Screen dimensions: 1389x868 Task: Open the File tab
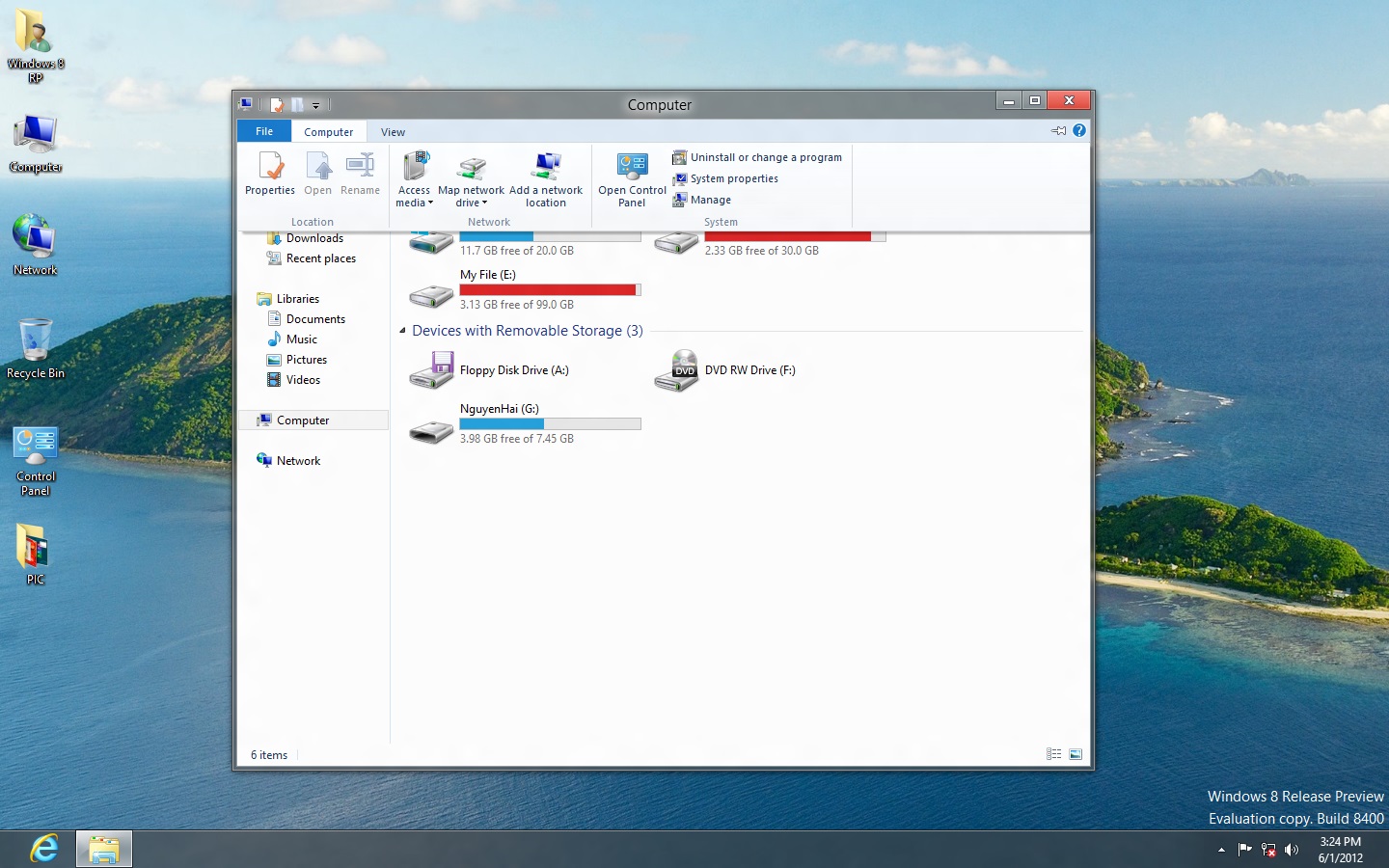(264, 131)
